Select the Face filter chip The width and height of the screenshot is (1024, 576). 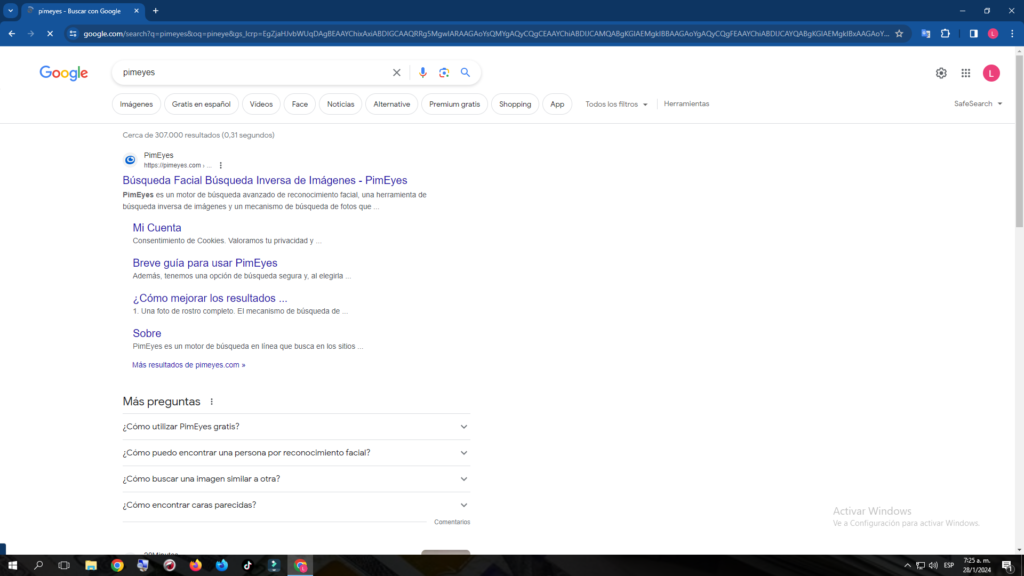point(300,104)
